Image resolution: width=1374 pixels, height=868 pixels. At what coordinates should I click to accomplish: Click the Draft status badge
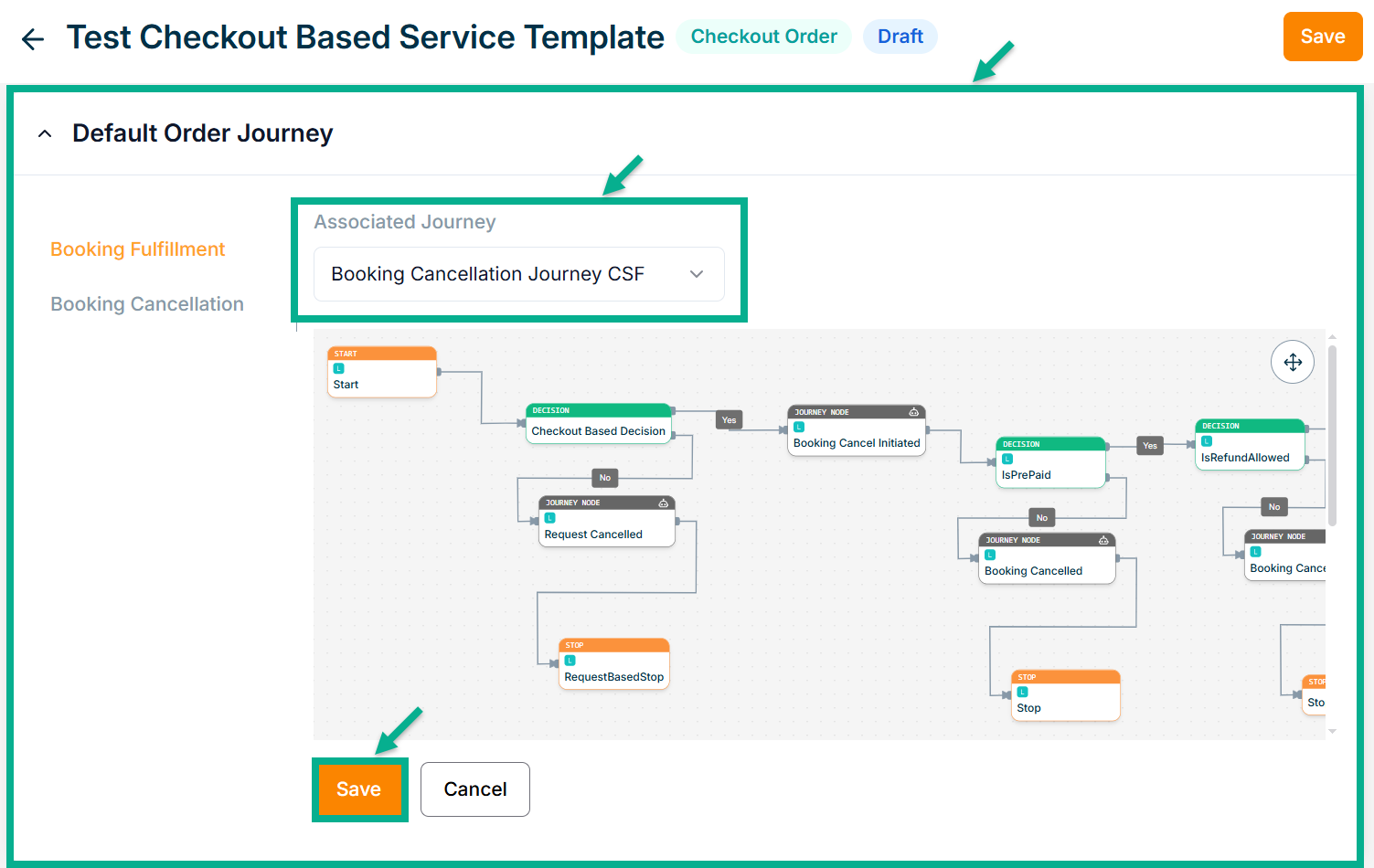[x=900, y=37]
